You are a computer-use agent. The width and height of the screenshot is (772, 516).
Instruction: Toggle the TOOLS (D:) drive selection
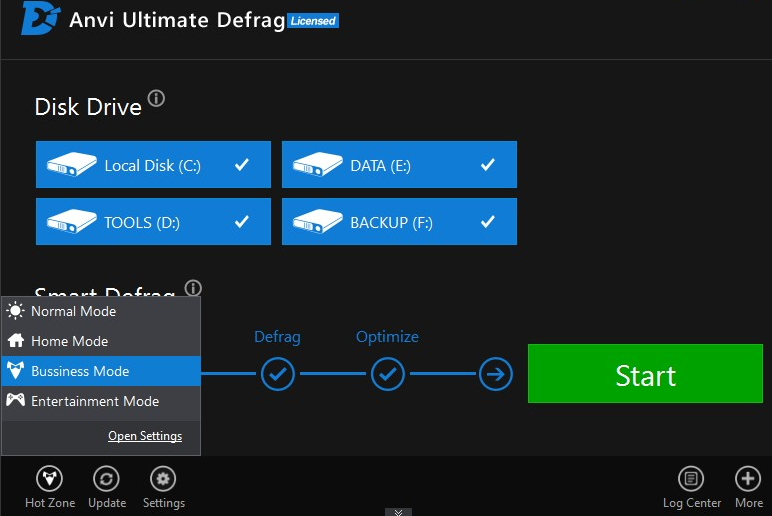pyautogui.click(x=153, y=222)
